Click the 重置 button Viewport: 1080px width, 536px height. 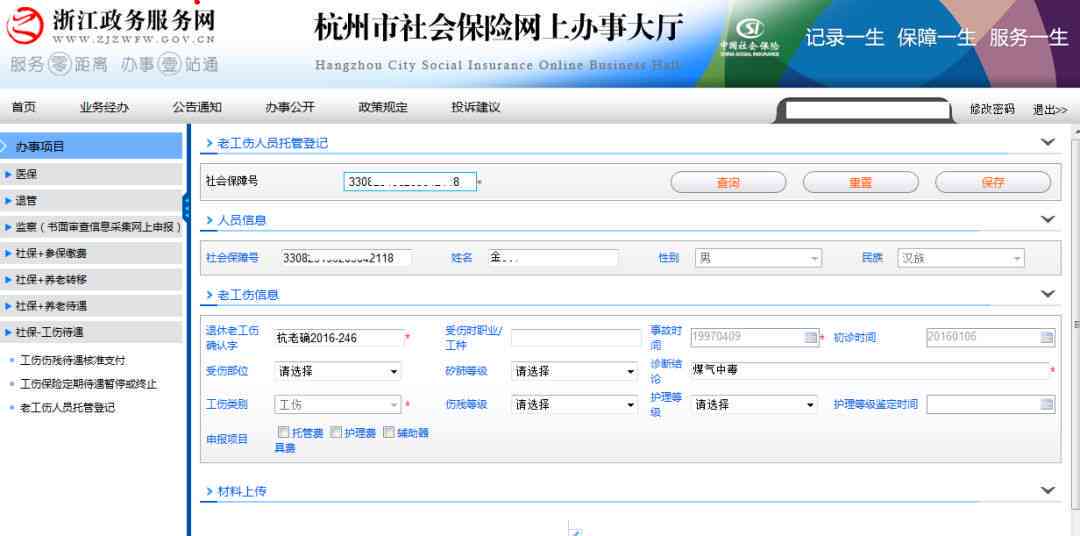(x=860, y=183)
